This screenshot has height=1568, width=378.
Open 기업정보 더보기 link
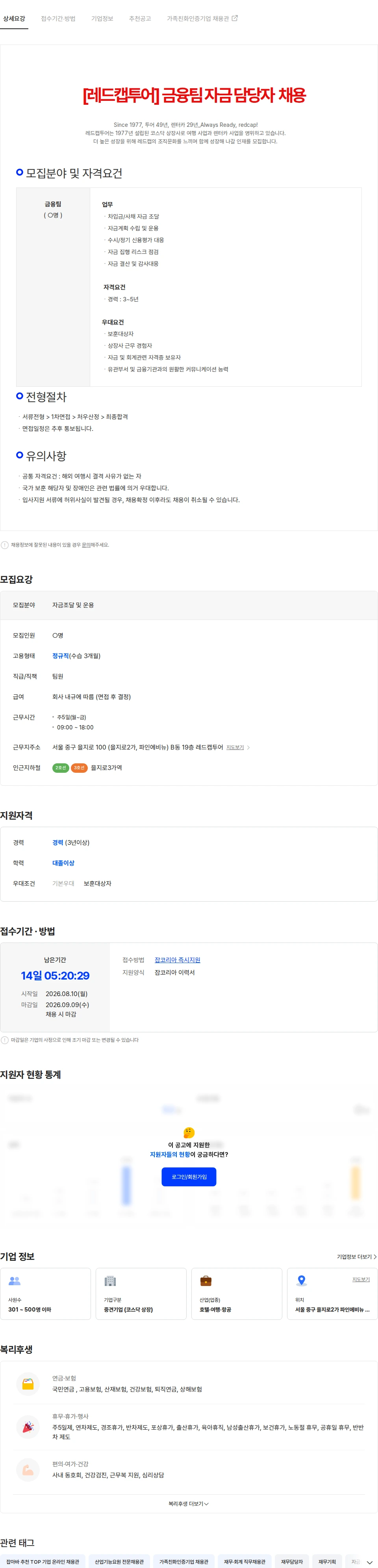tap(357, 1257)
